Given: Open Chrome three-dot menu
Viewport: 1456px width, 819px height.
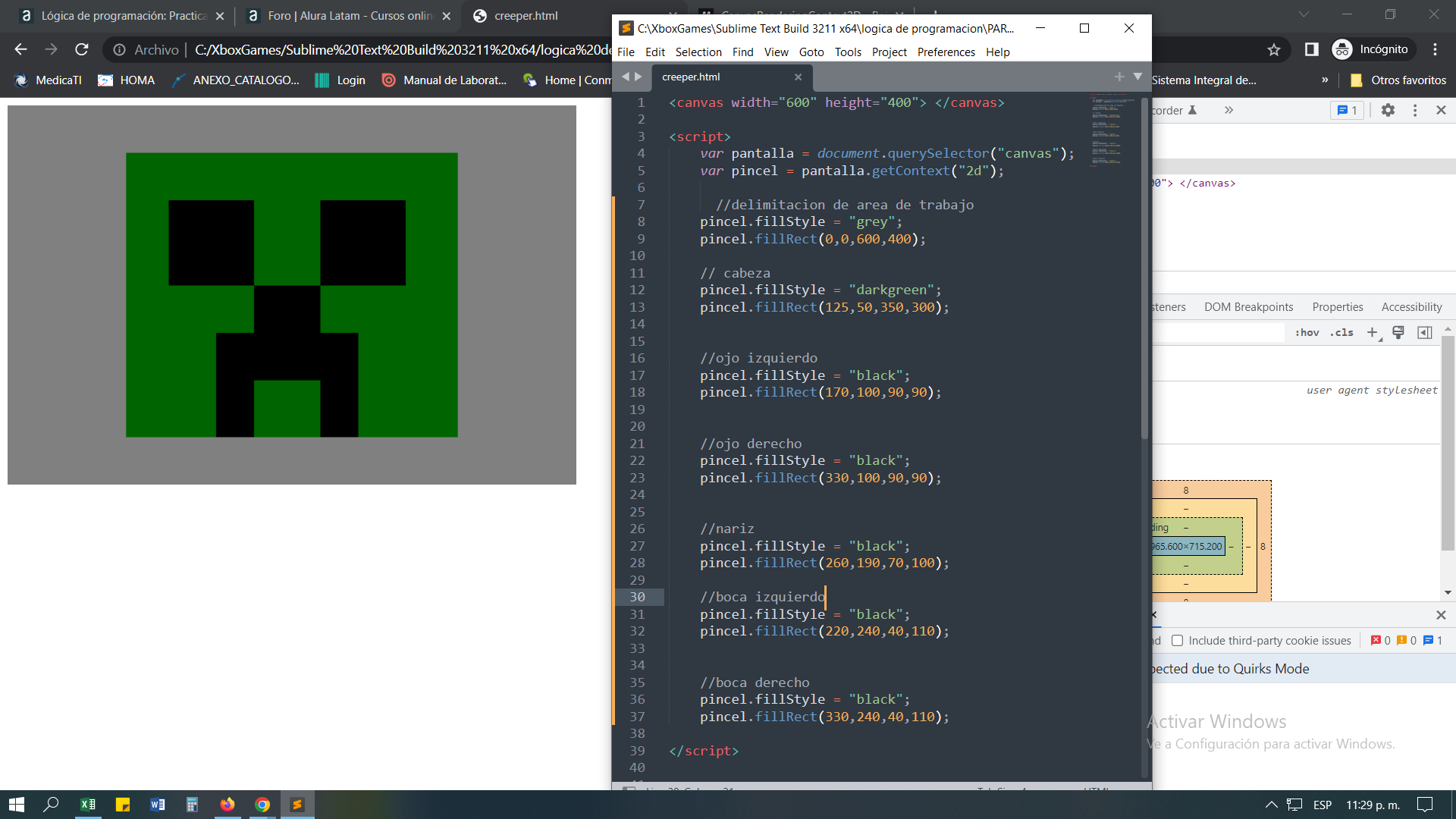Looking at the screenshot, I should click(x=1436, y=49).
